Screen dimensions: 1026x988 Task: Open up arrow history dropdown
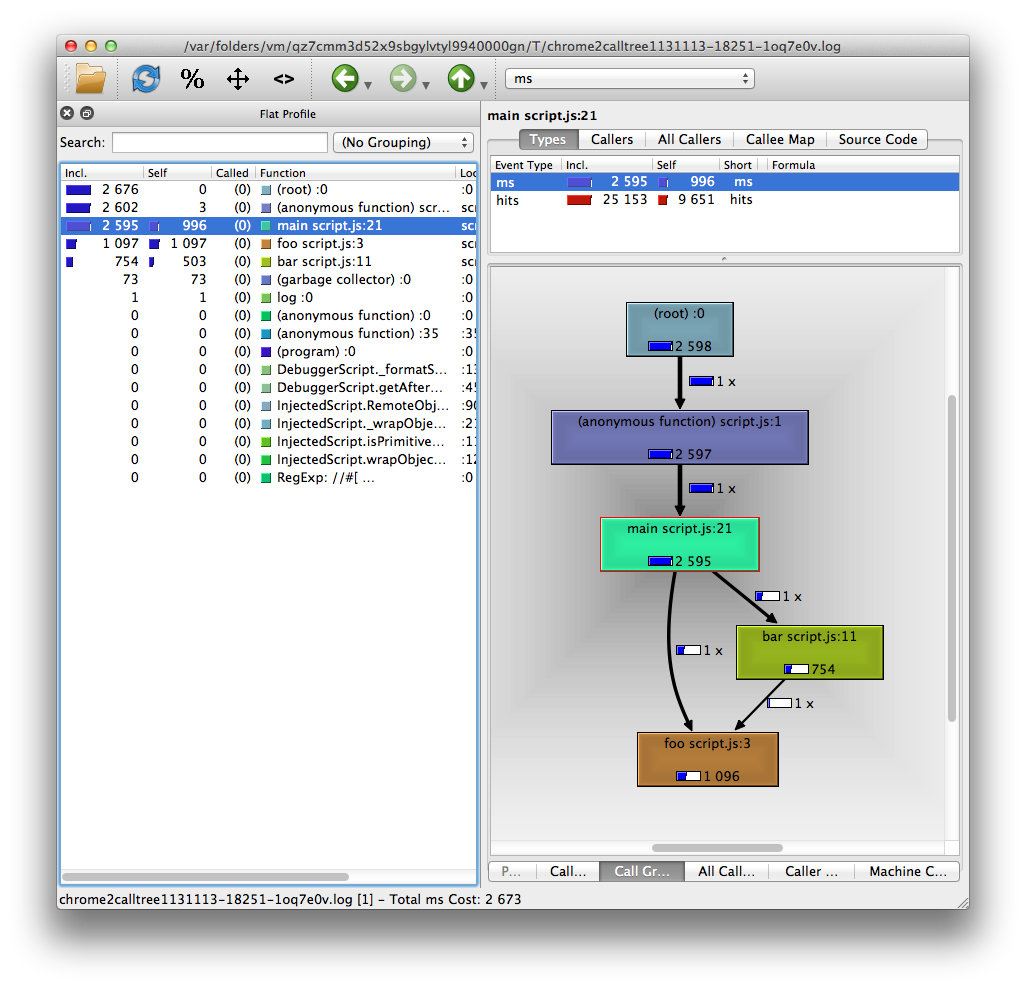(484, 85)
